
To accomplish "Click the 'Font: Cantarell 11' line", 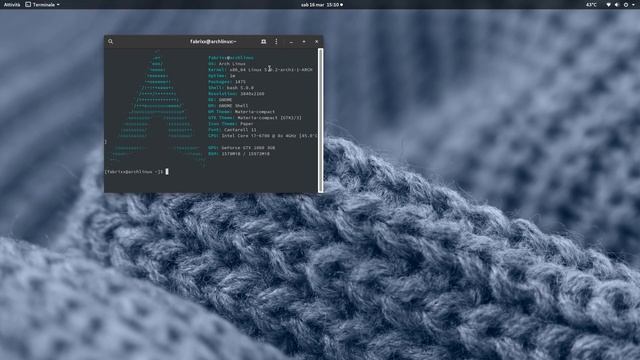I will 232,130.
